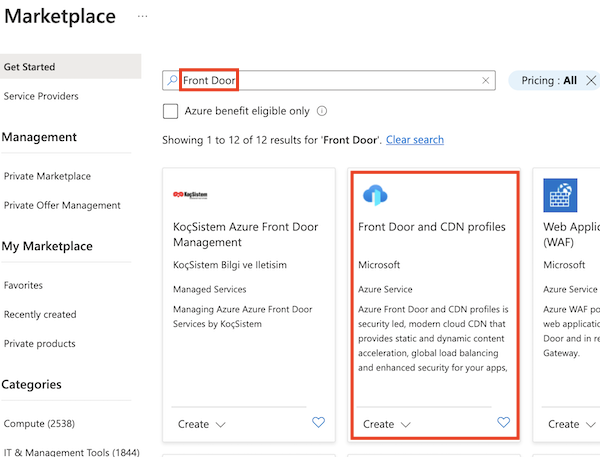Select Get Started in sidebar
This screenshot has width=600, height=457.
tap(70, 67)
